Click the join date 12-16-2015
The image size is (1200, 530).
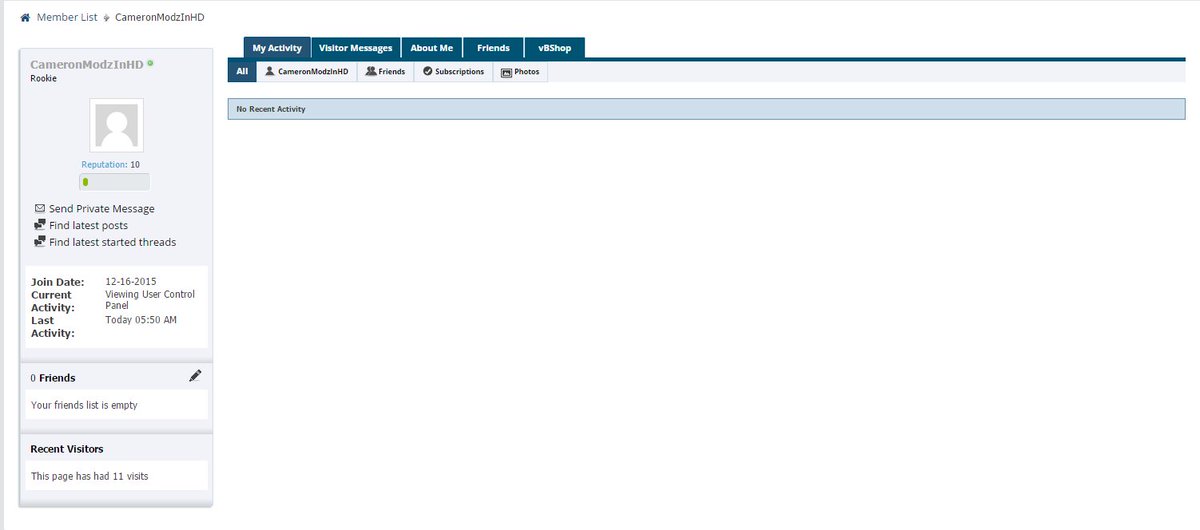click(131, 282)
